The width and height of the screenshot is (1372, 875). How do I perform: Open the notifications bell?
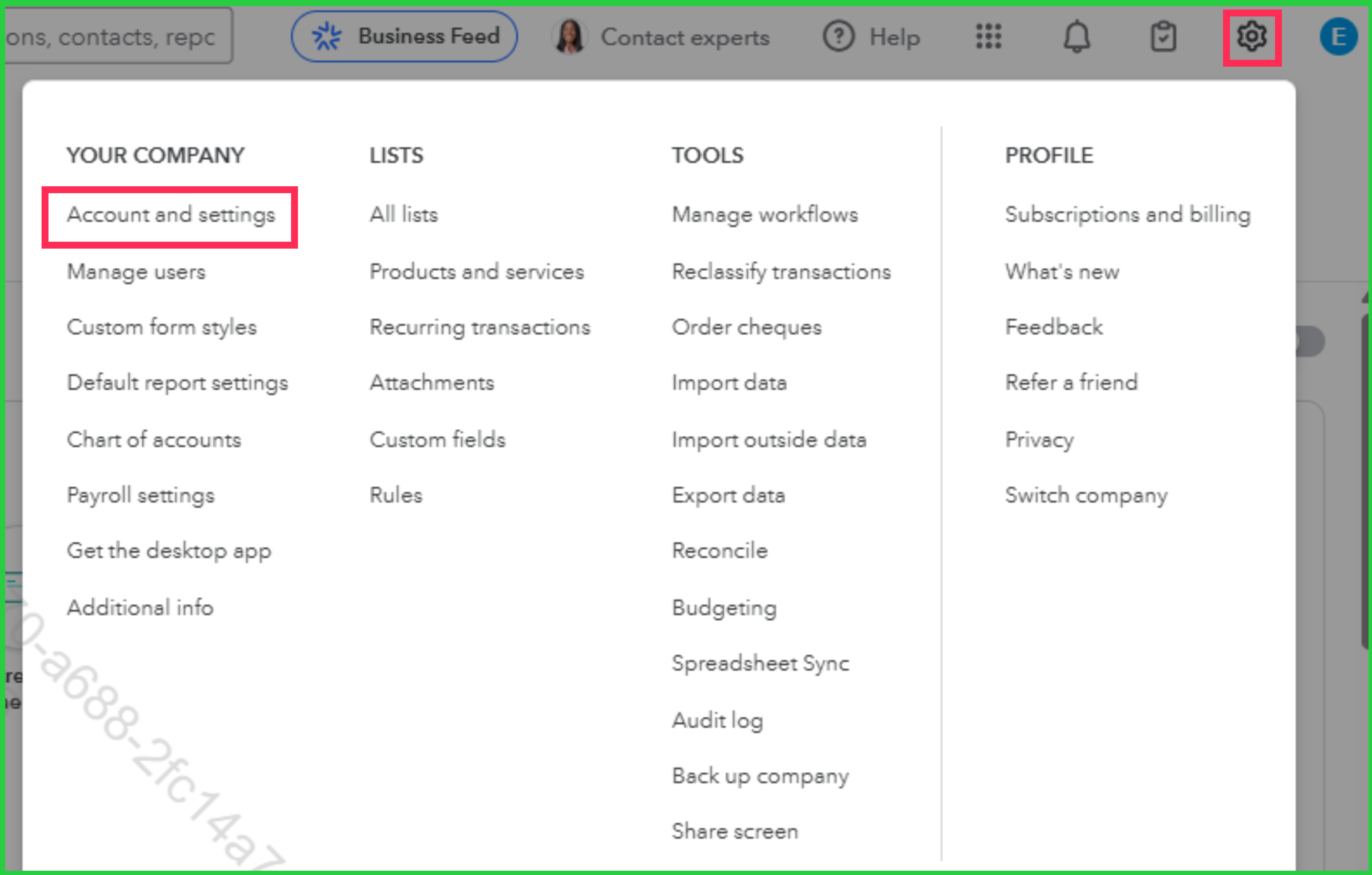[1076, 37]
